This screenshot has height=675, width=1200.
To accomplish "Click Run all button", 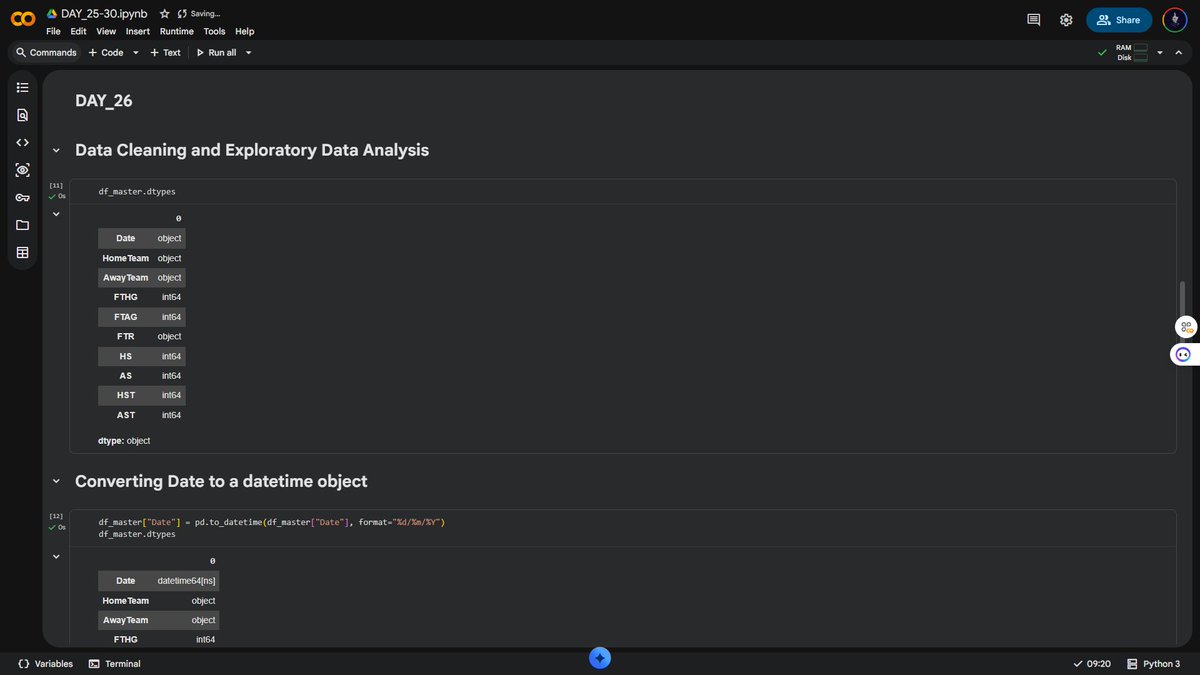I will 217,52.
